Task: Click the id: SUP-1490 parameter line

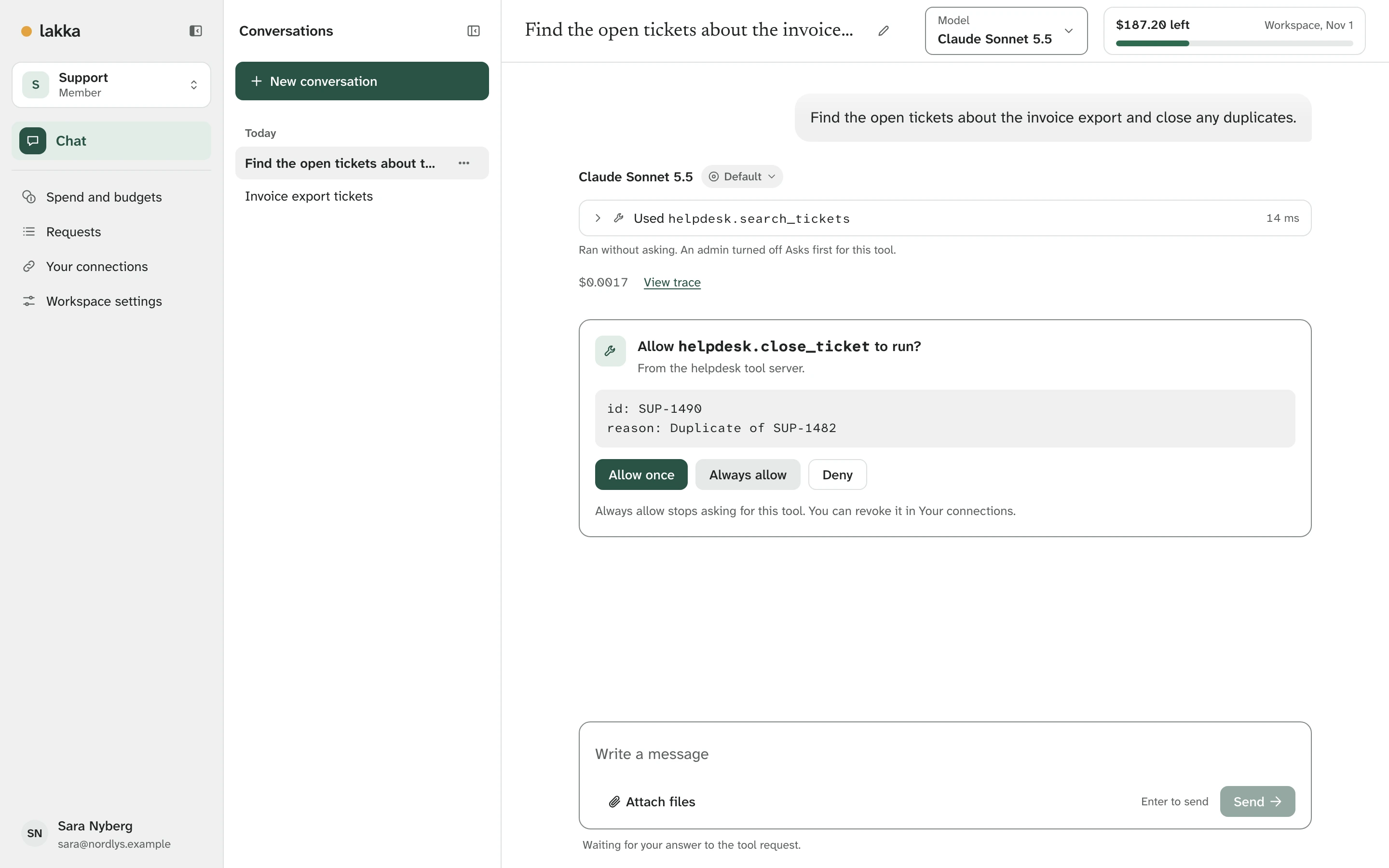Action: point(654,409)
